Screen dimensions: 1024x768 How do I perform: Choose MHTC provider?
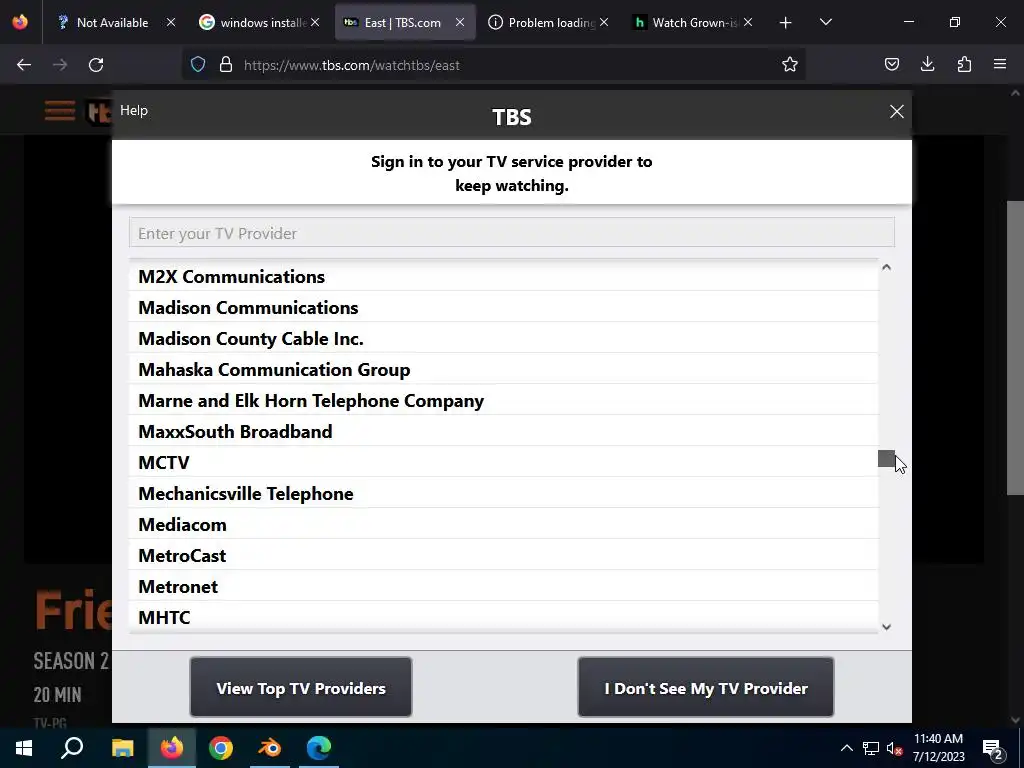click(503, 617)
